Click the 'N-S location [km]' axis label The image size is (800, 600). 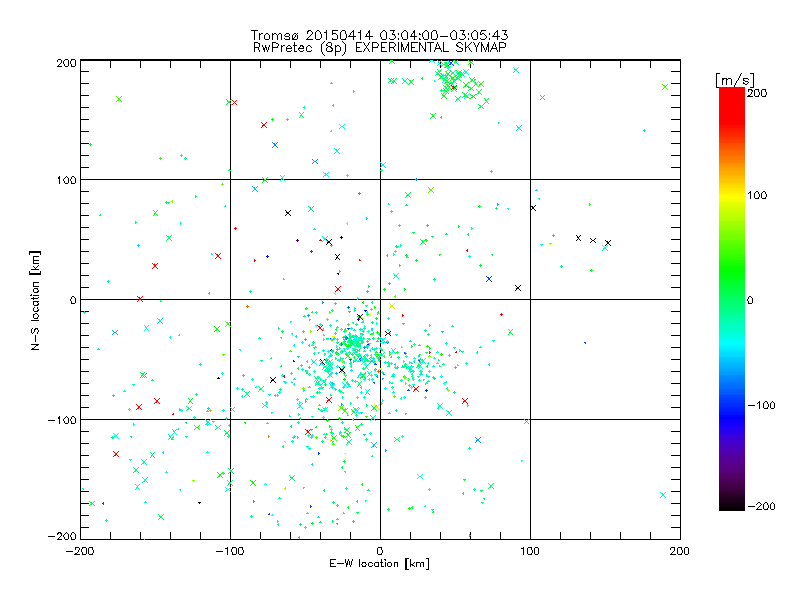35,300
